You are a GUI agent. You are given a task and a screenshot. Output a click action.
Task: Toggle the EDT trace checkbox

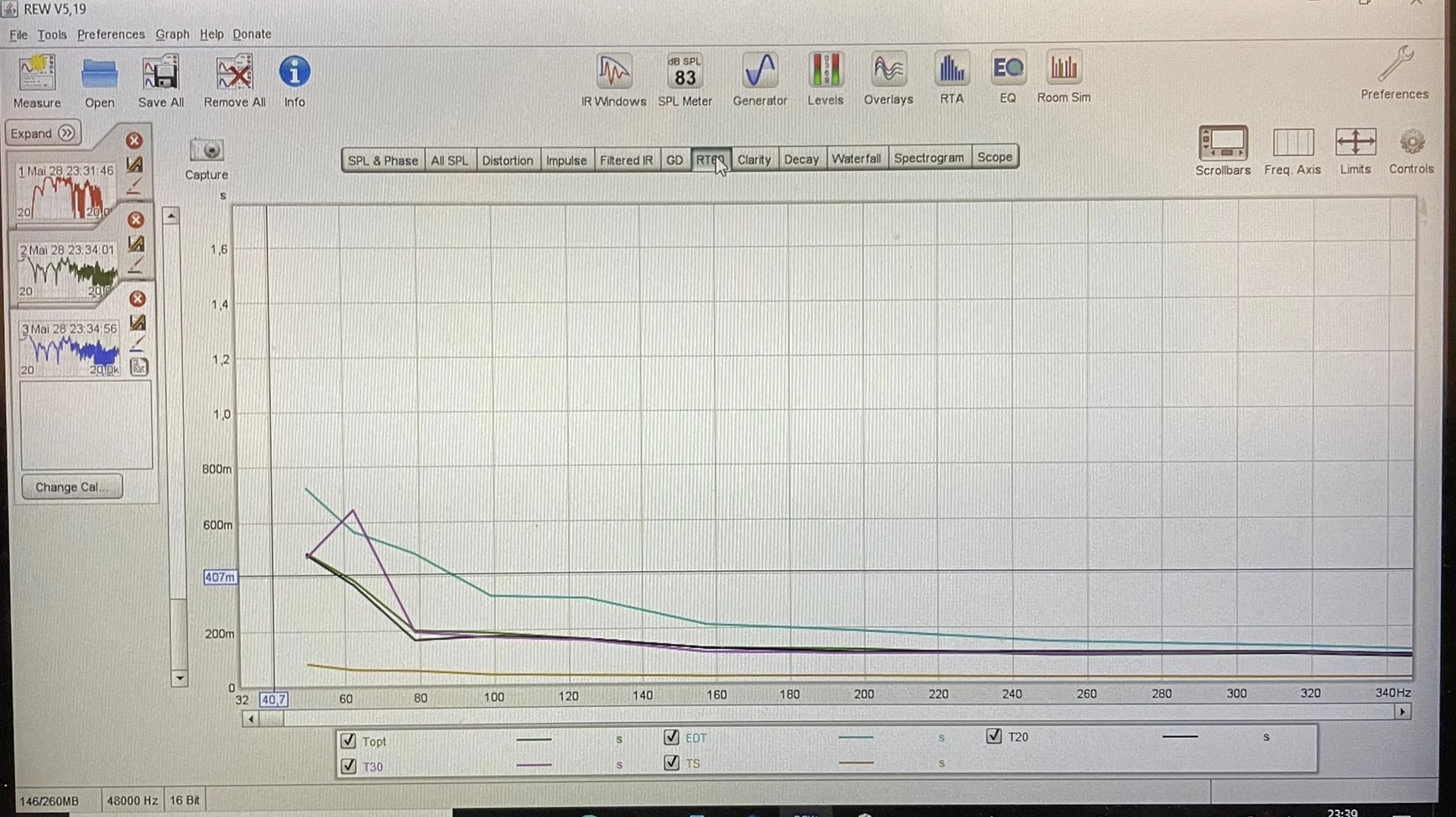tap(671, 737)
